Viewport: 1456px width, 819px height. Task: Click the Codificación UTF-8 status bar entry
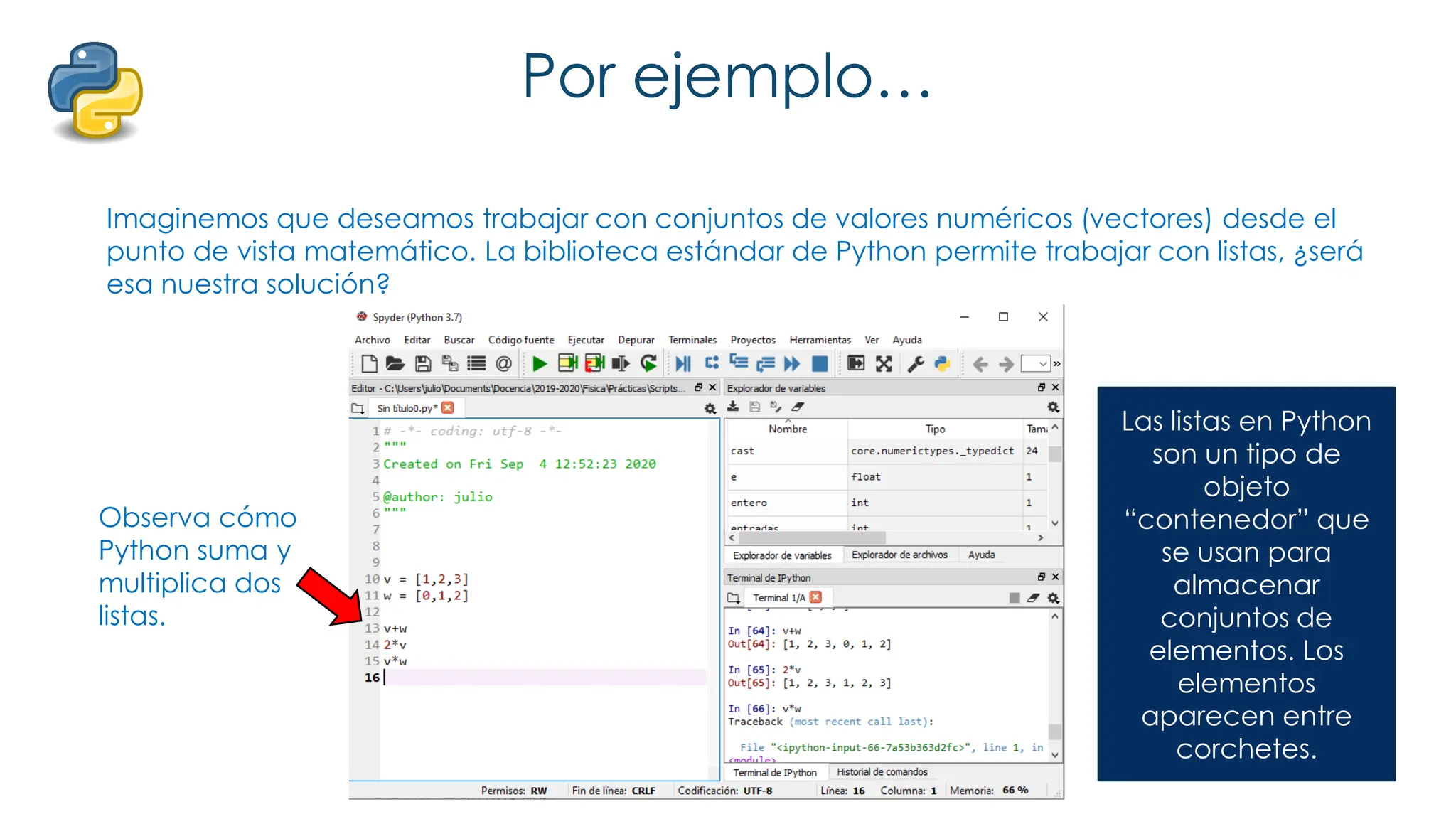click(725, 791)
